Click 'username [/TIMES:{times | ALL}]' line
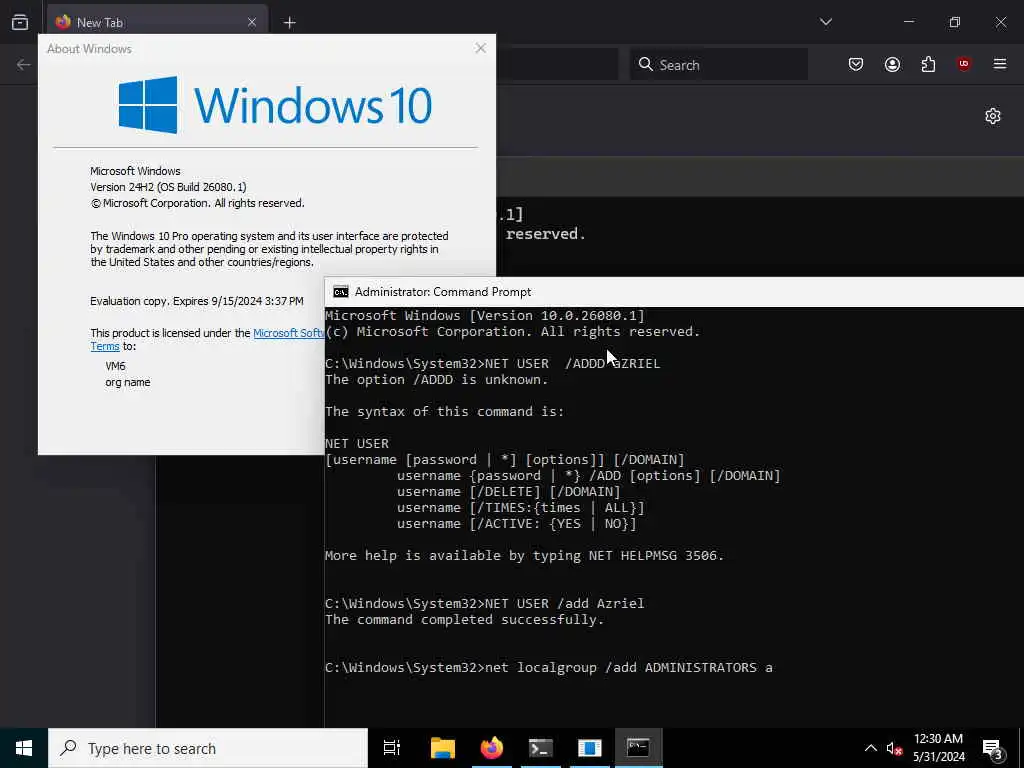 point(520,507)
